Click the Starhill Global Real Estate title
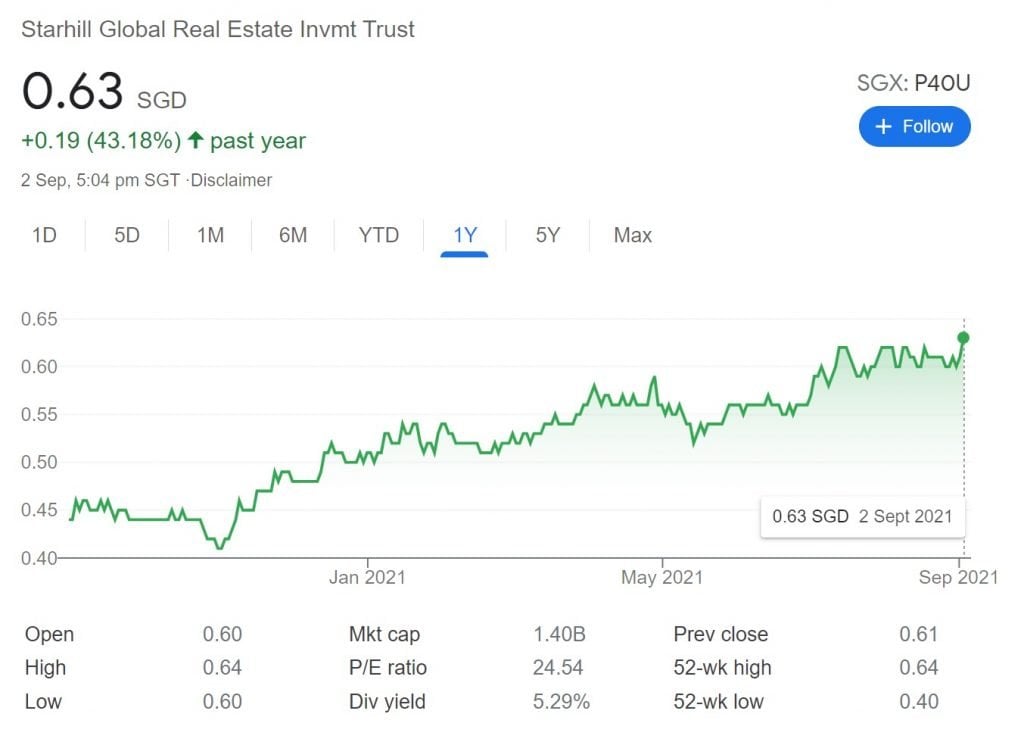Viewport: 1024px width, 742px height. 217,29
